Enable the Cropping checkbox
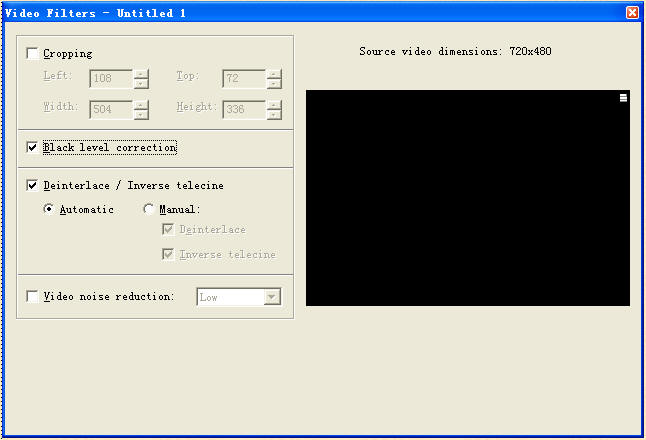646x440 pixels. (32, 54)
